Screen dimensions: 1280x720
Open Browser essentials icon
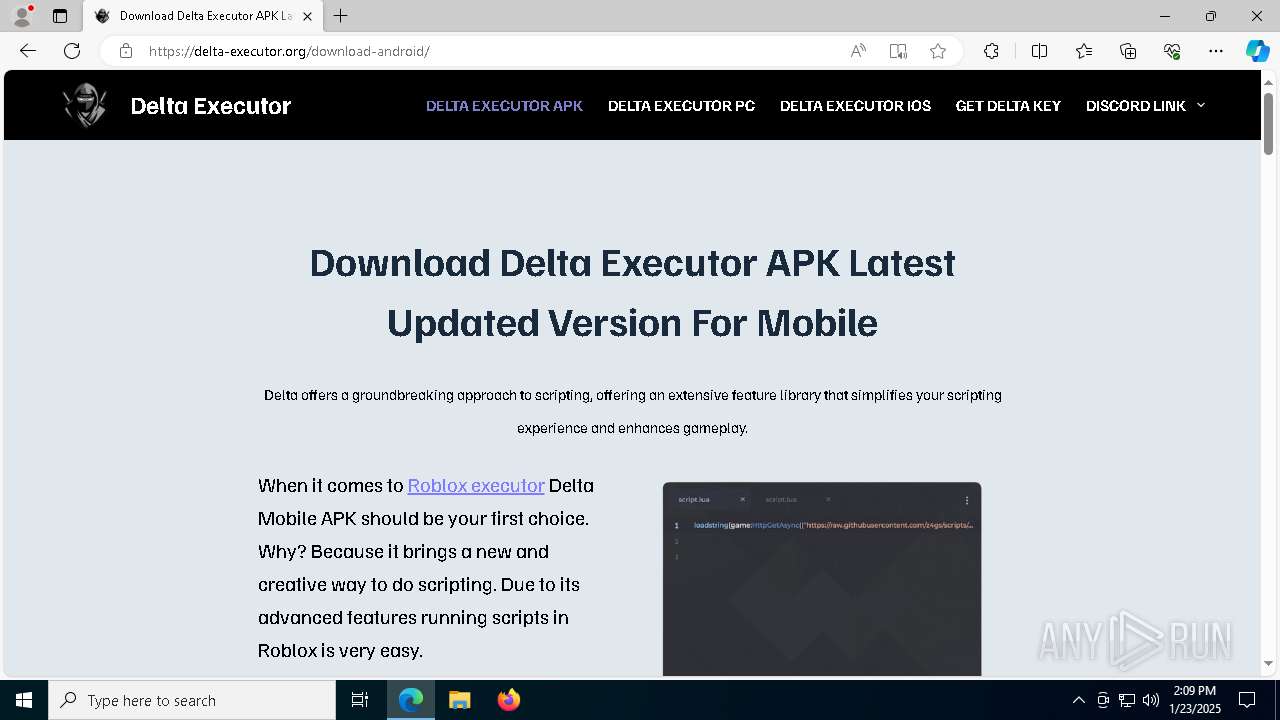pyautogui.click(x=1172, y=51)
